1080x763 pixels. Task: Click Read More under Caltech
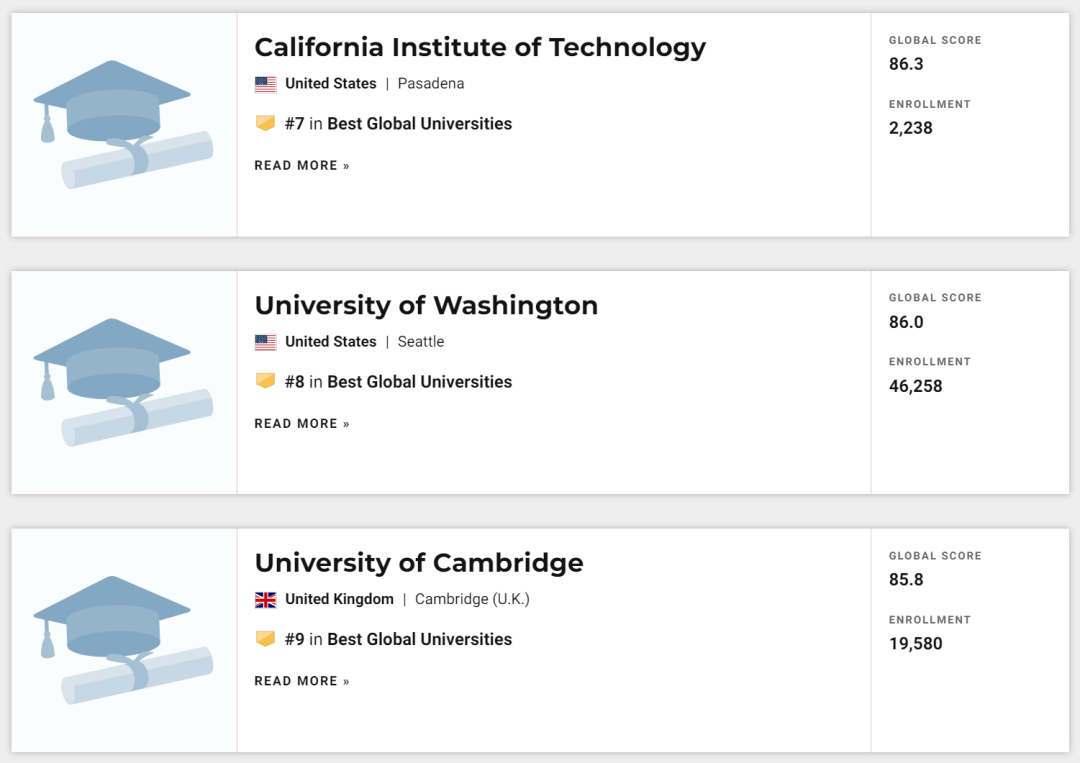[x=302, y=166]
